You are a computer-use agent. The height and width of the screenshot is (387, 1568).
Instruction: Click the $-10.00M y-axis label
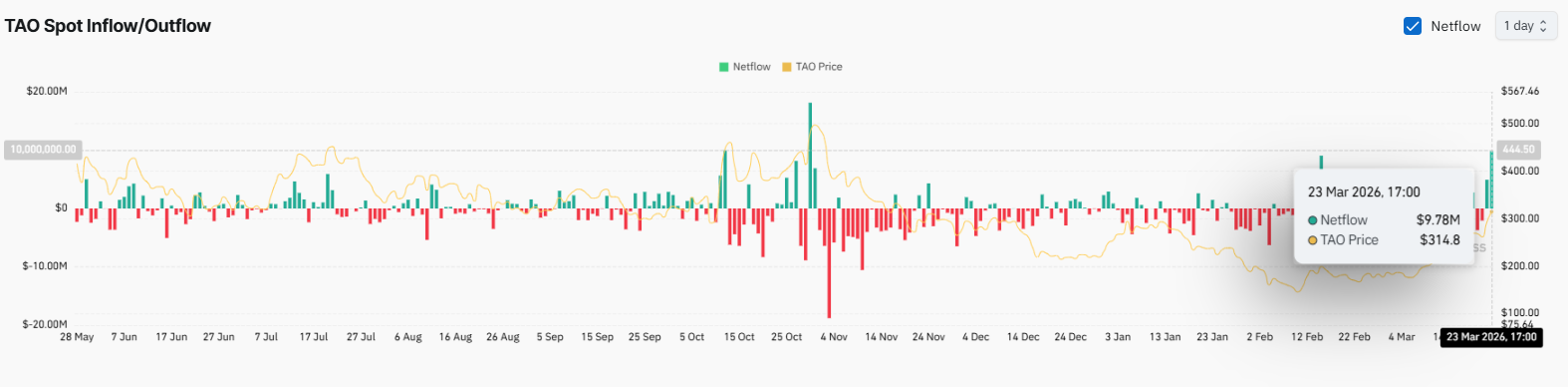pyautogui.click(x=45, y=266)
